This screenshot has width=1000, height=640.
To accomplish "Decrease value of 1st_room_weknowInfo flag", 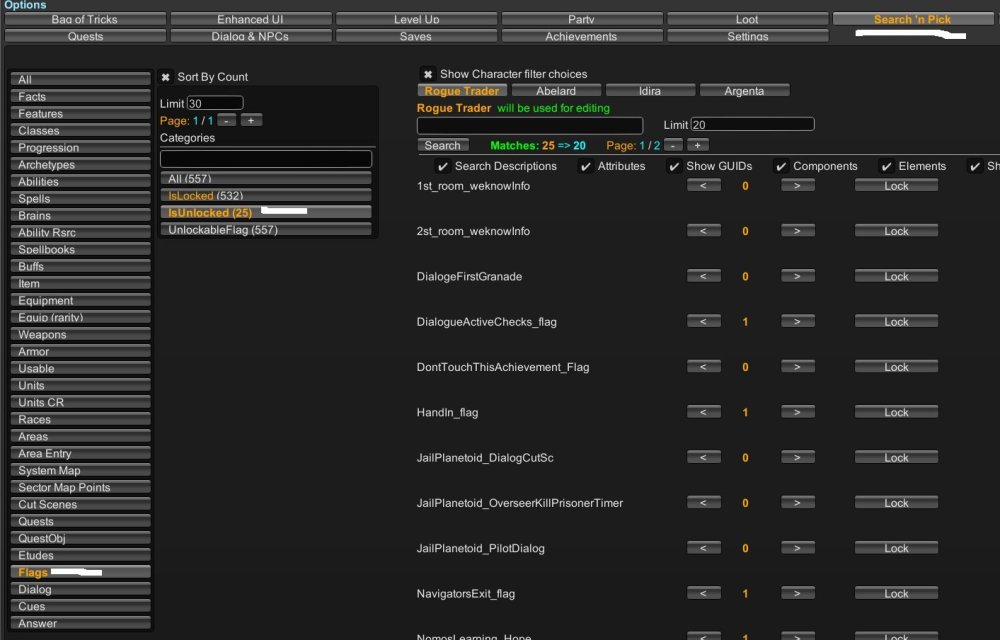I will (x=703, y=186).
